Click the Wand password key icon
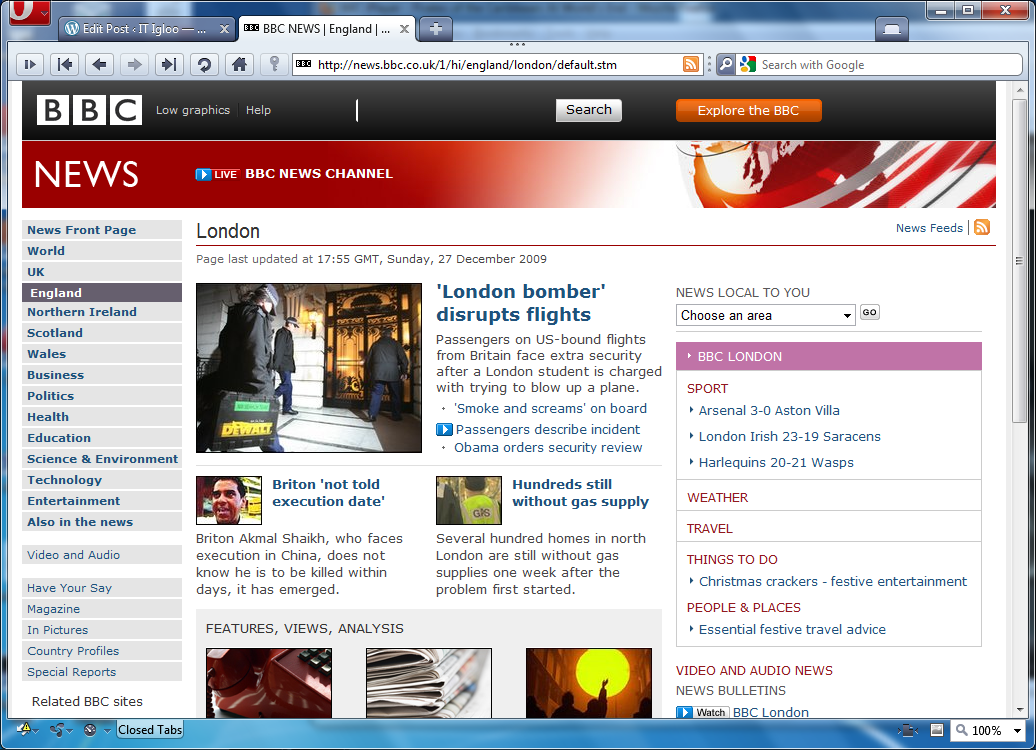The image size is (1036, 750). (274, 65)
